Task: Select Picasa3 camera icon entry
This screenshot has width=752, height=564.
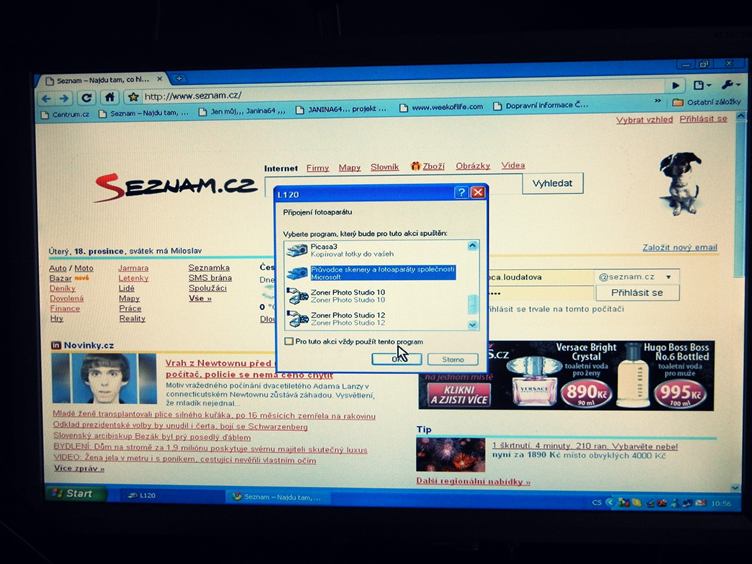Action: (x=297, y=250)
